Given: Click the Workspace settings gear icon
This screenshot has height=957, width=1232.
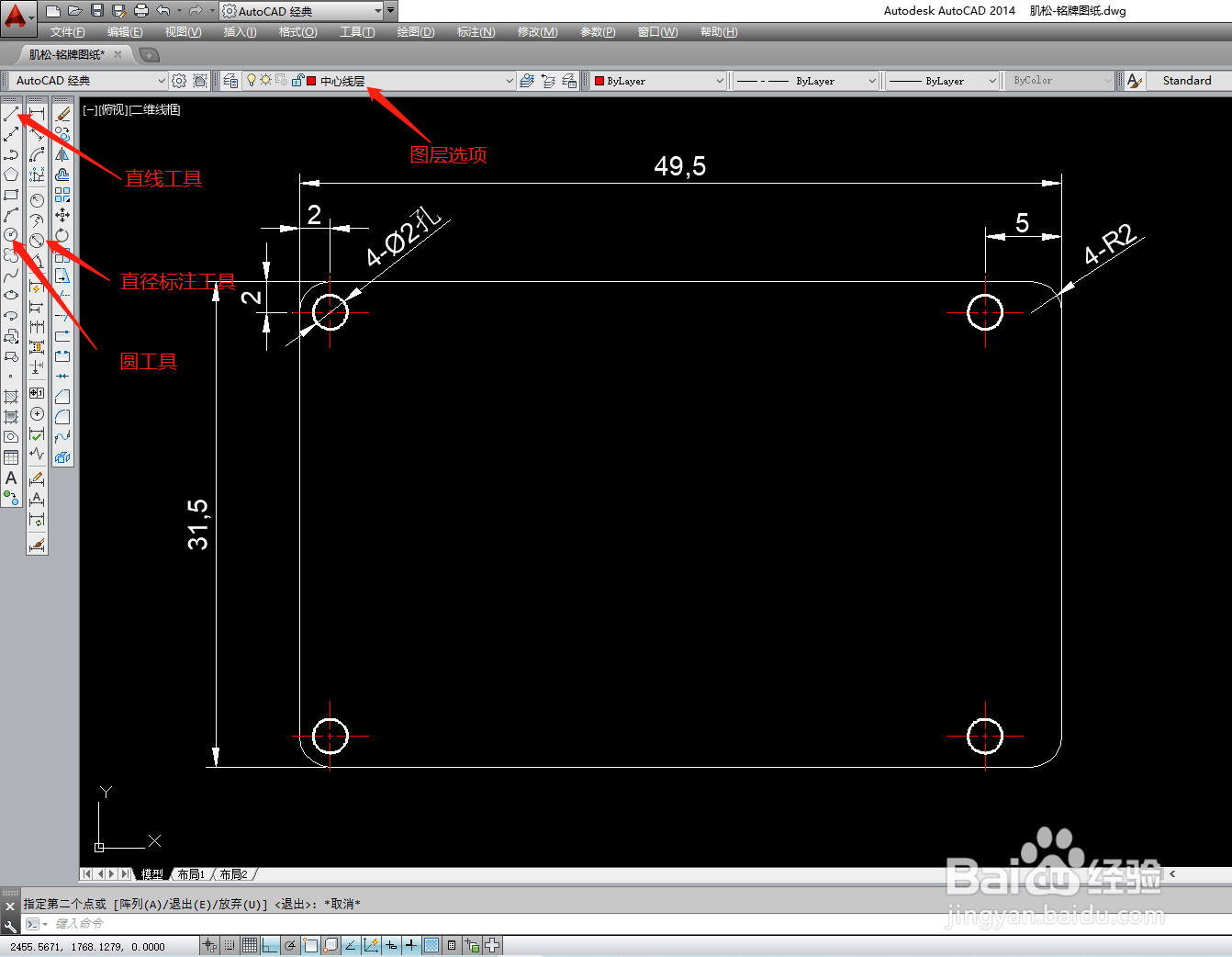Looking at the screenshot, I should click(179, 81).
